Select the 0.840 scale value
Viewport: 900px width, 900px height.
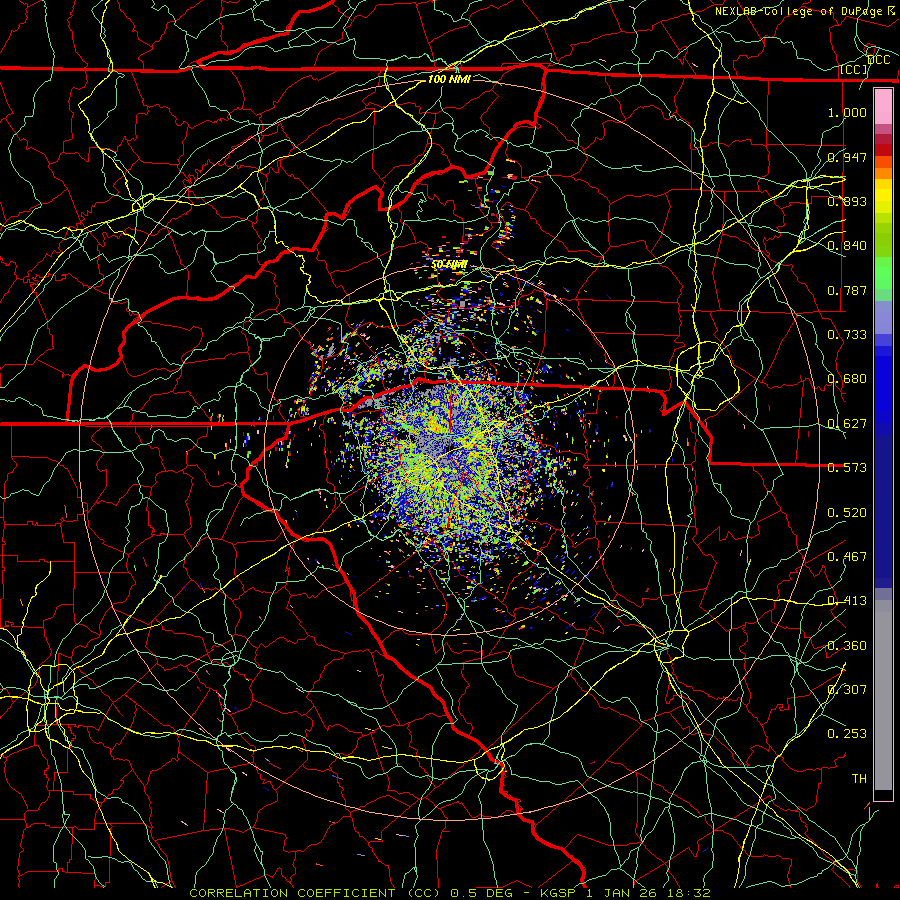pos(847,246)
